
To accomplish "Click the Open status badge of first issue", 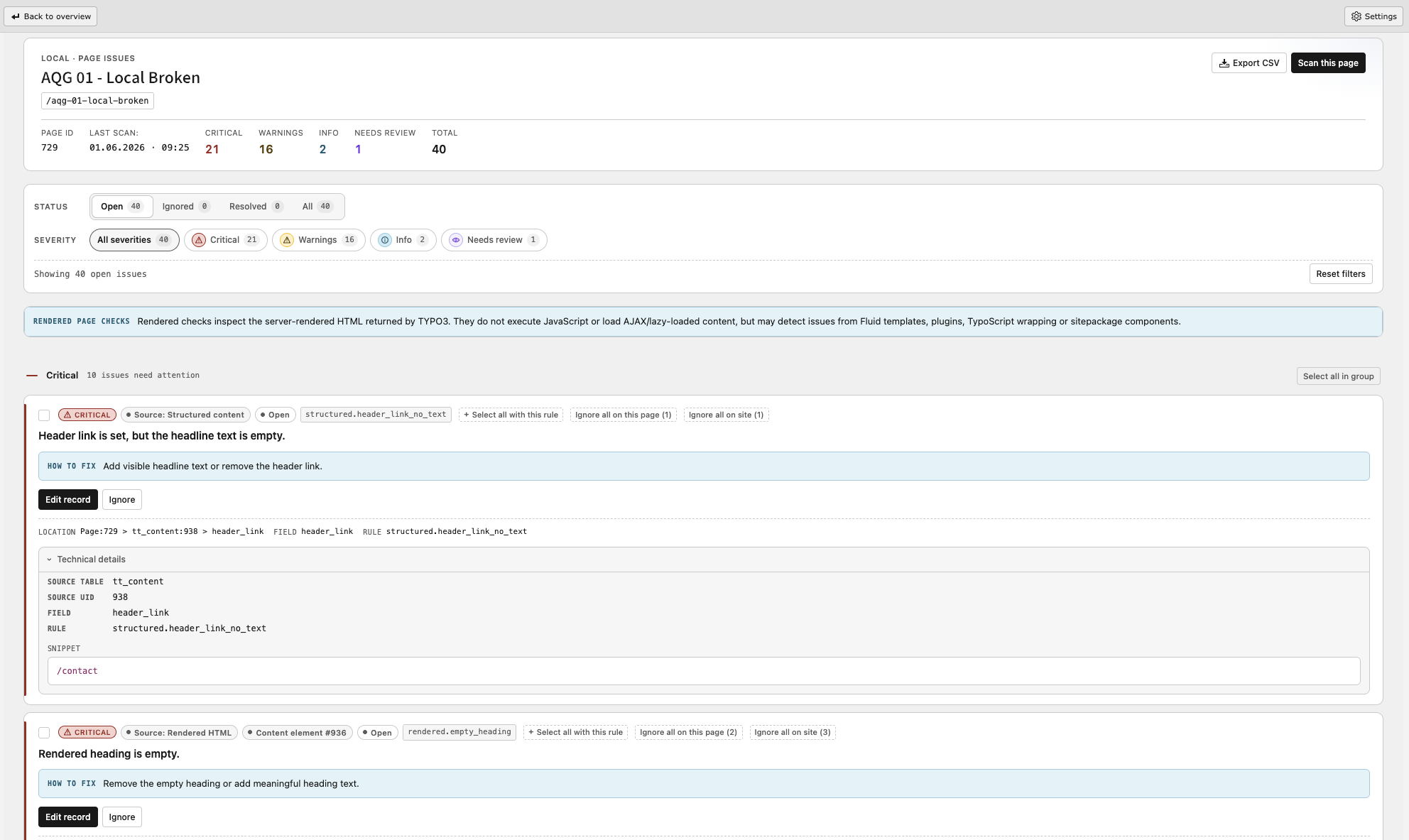I will [x=275, y=415].
